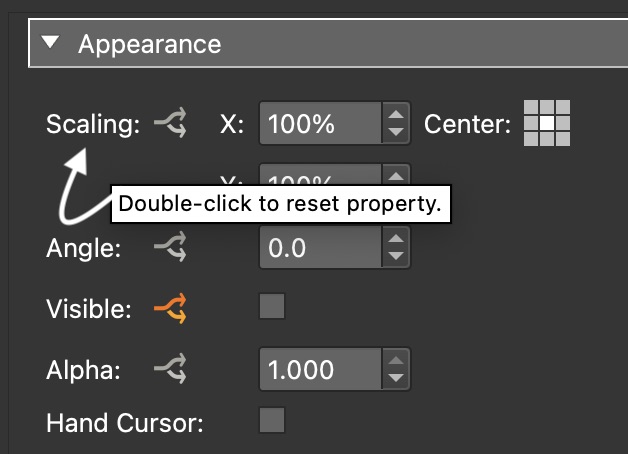
Task: Collapse the Appearance section
Action: point(52,44)
